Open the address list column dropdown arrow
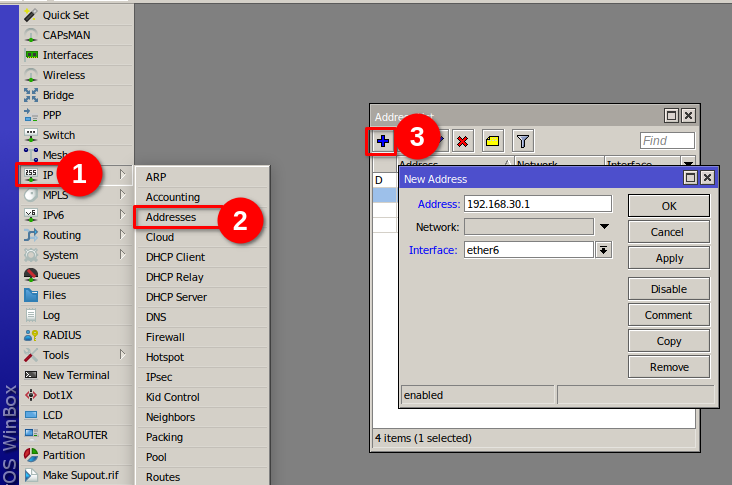Image resolution: width=732 pixels, height=485 pixels. pyautogui.click(x=688, y=164)
